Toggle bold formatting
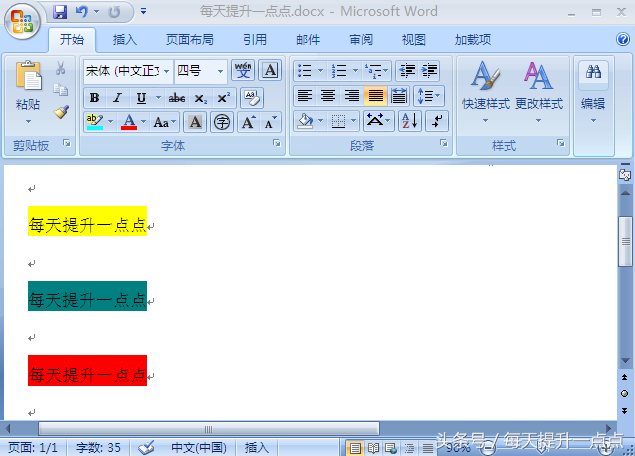The width and height of the screenshot is (635, 456). point(94,98)
